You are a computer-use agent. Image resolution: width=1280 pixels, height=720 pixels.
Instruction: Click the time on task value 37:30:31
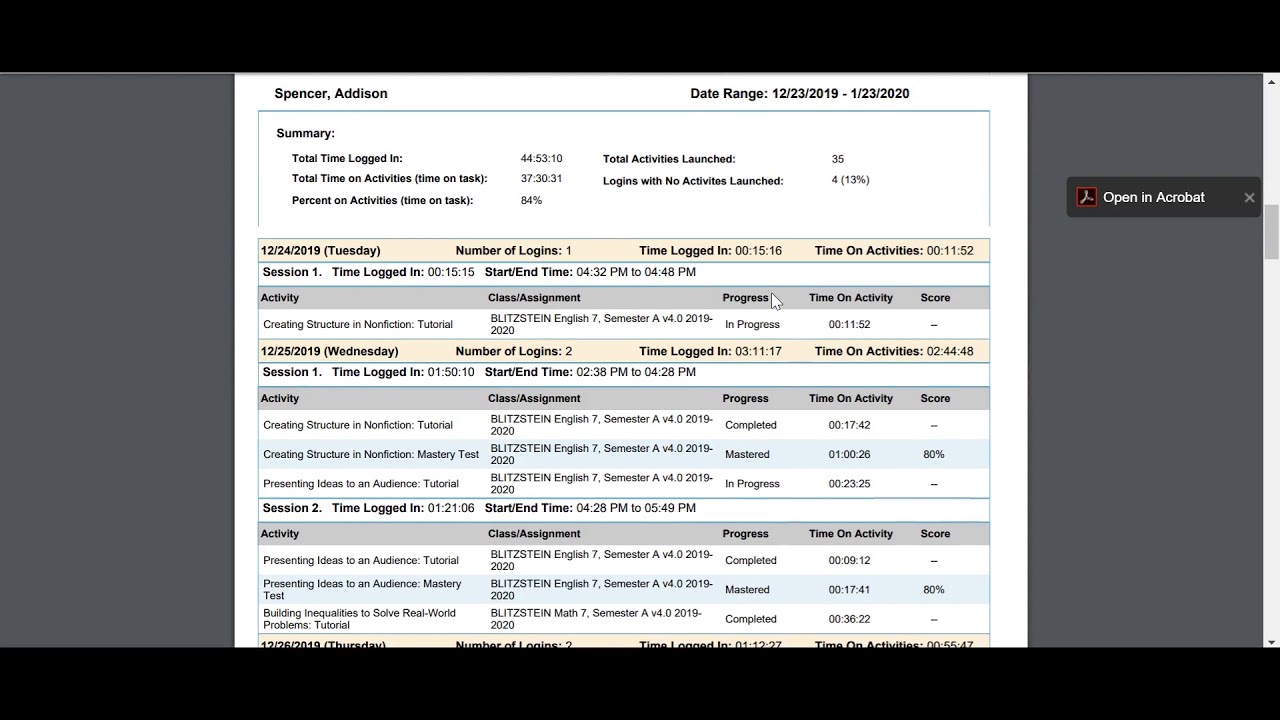coord(541,178)
